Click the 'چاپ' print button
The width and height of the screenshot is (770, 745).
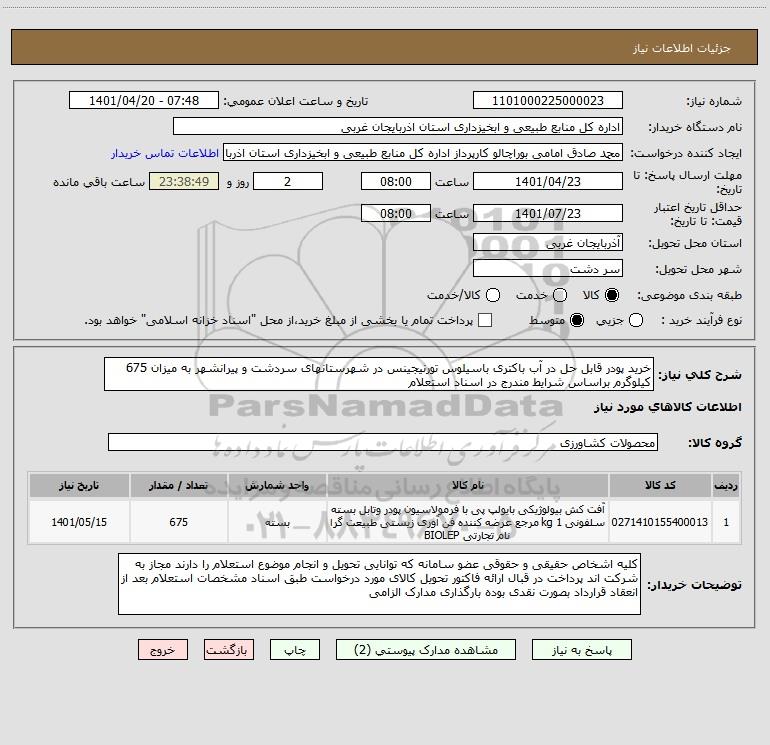click(x=295, y=650)
